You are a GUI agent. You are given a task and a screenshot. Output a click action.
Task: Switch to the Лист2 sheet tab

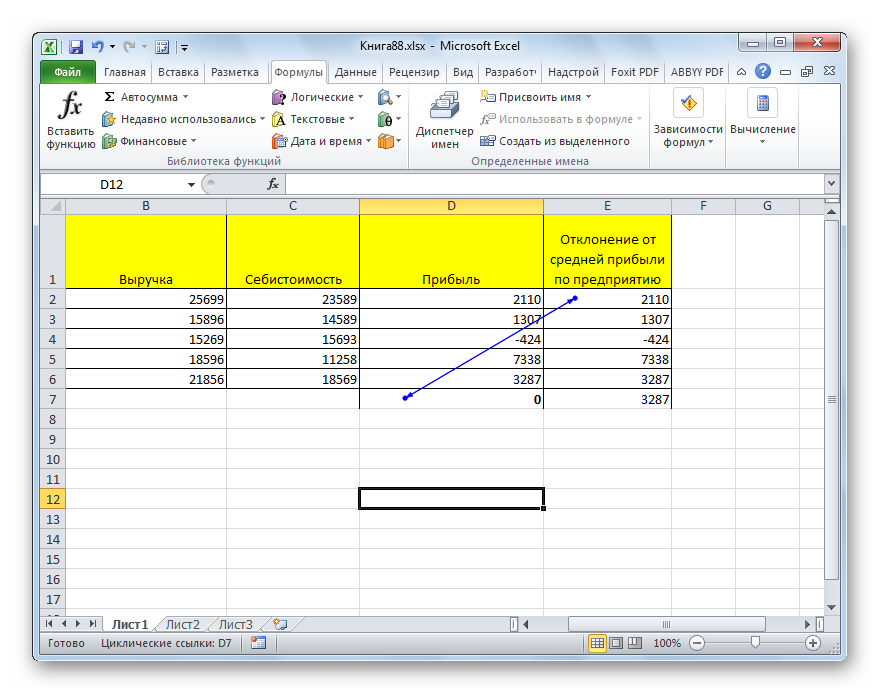182,624
